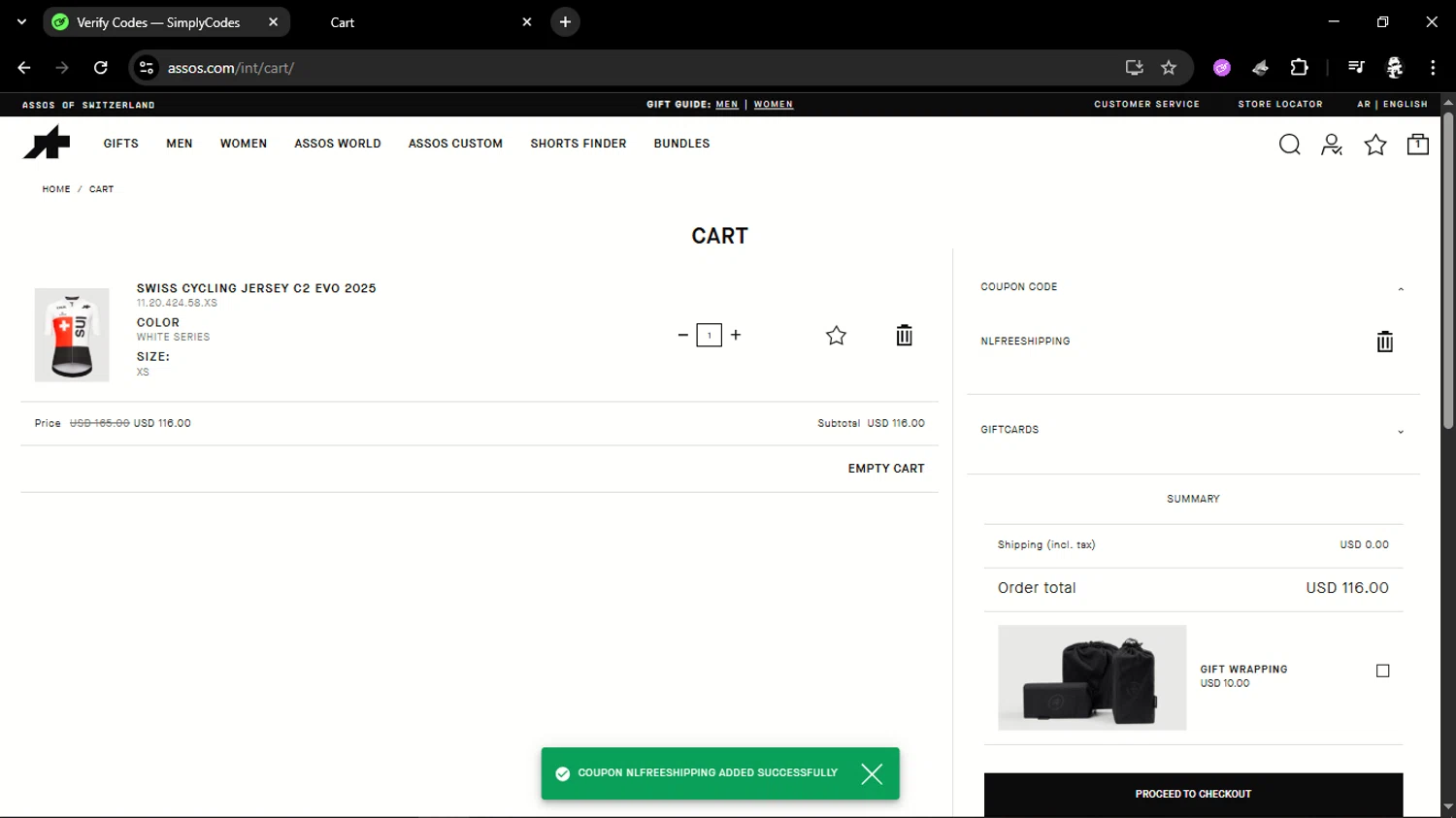Open the Extensions puzzle icon
Viewport: 1456px width, 818px height.
click(x=1299, y=67)
